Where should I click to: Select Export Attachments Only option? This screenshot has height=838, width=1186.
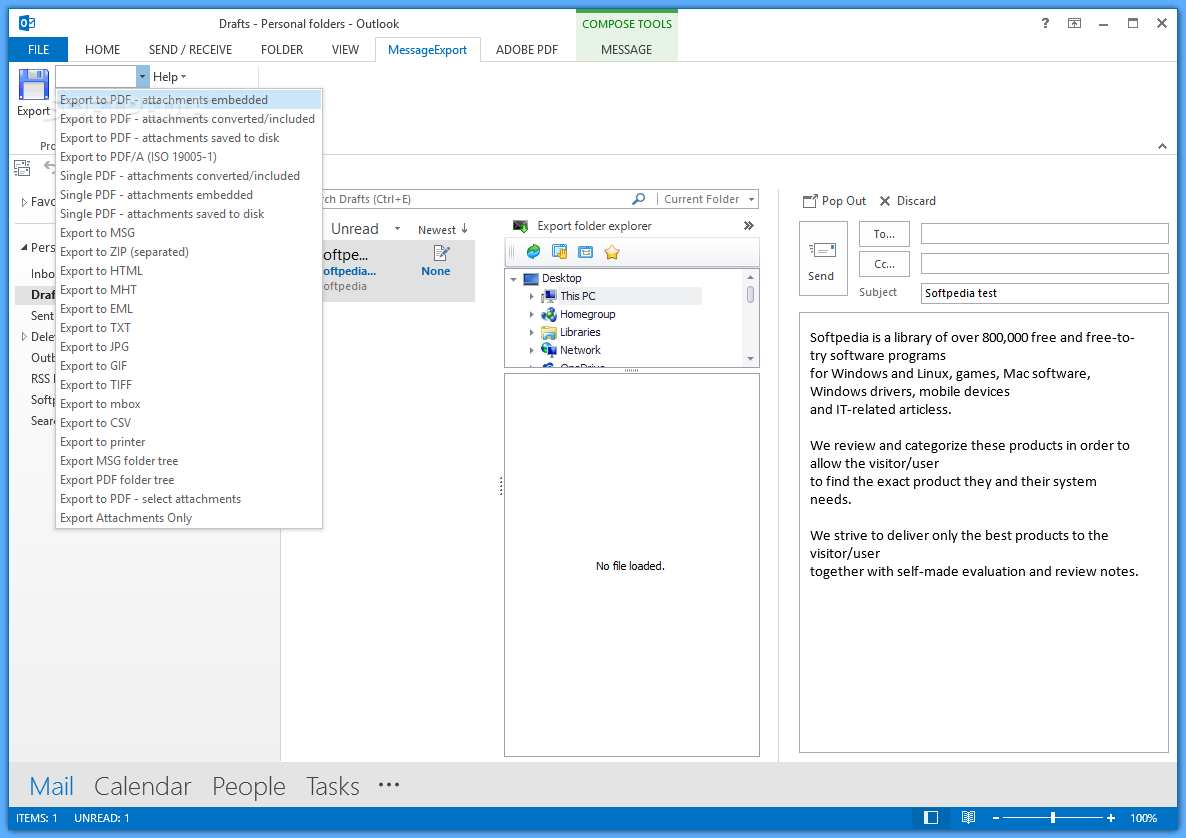[189, 518]
